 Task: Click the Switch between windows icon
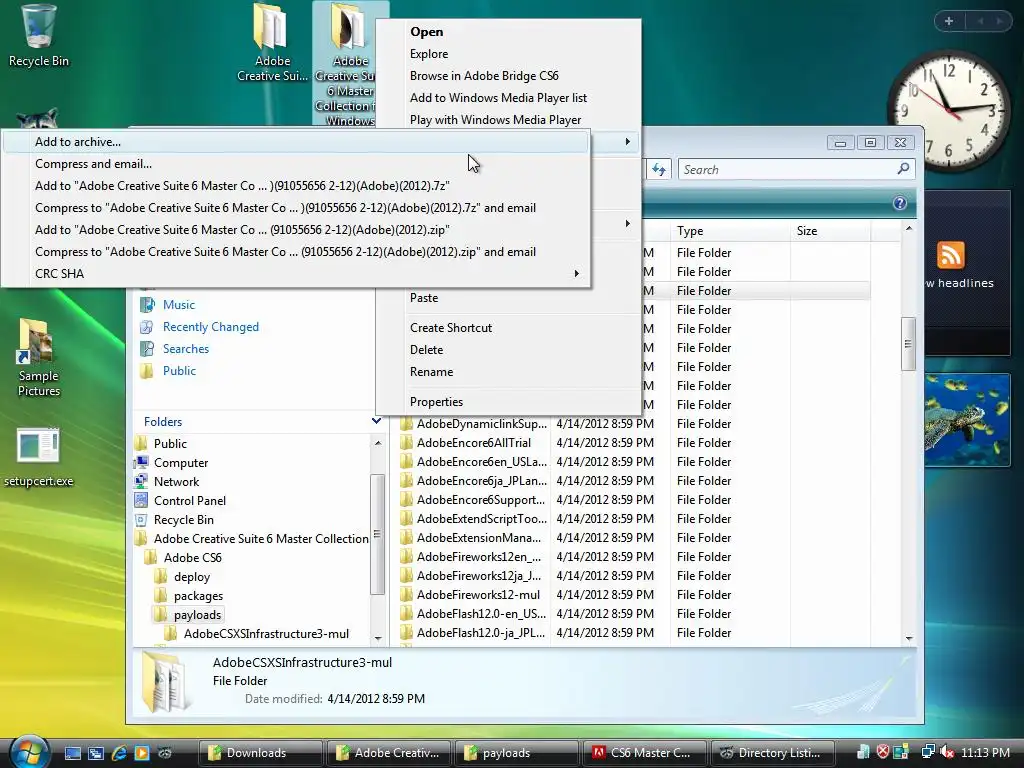(x=96, y=752)
